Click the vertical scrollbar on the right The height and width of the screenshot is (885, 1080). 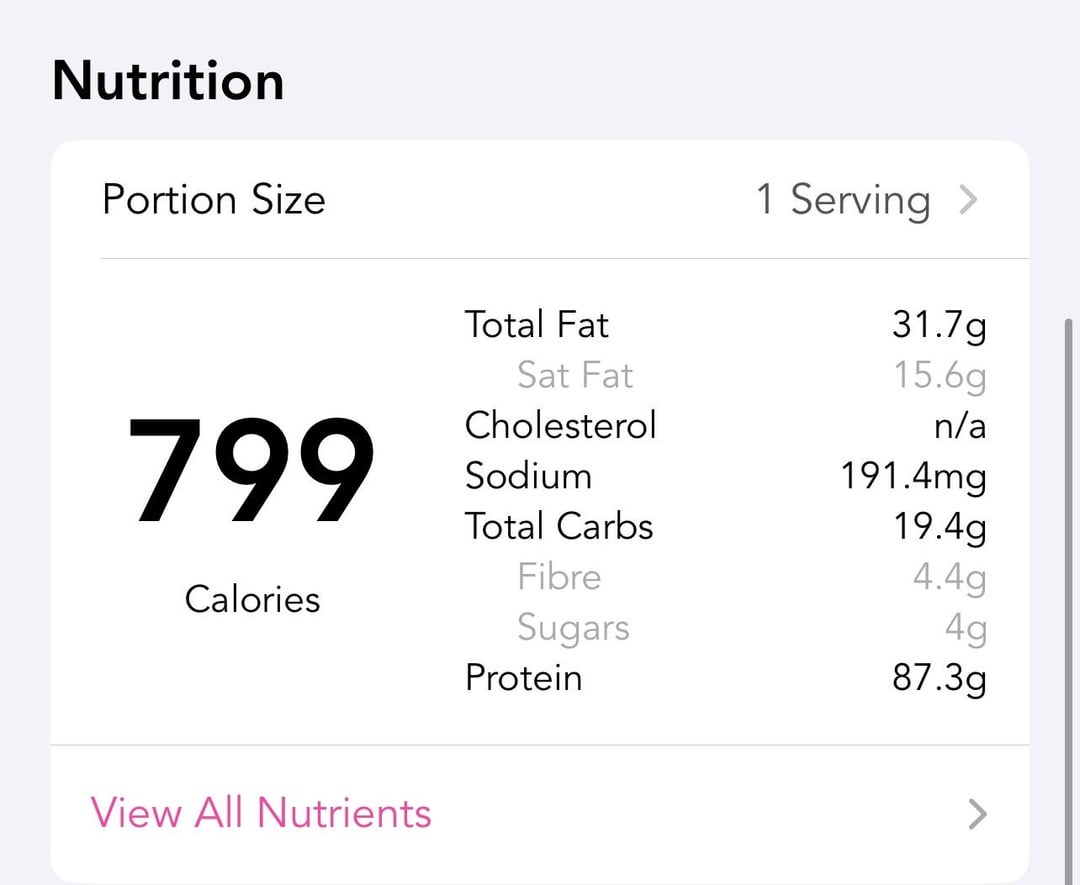(1069, 600)
